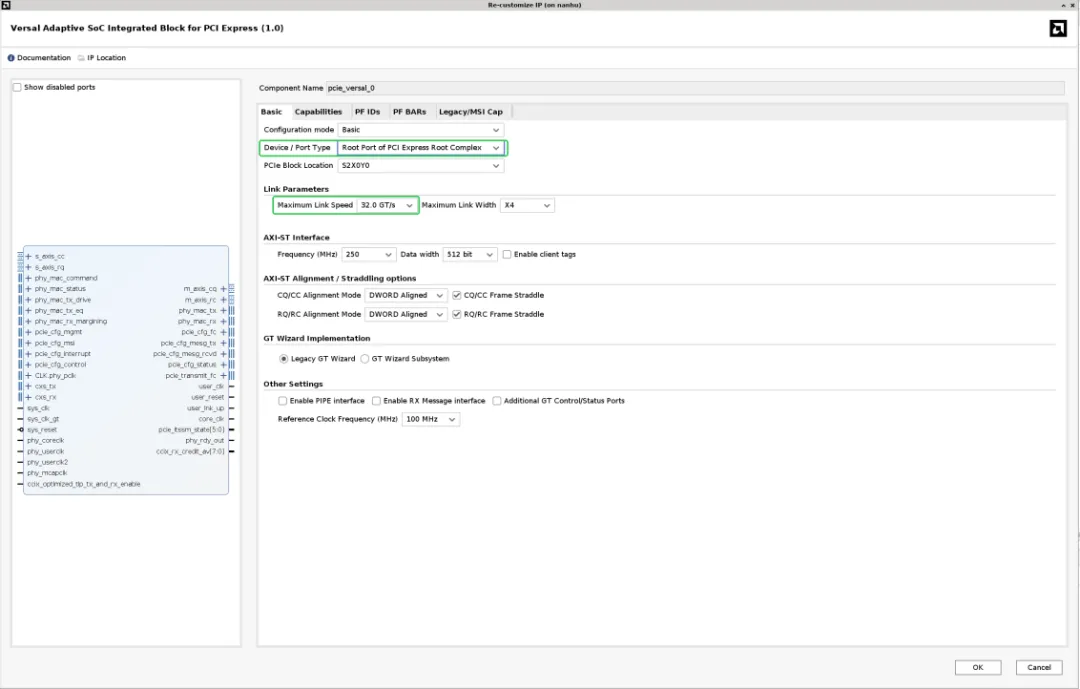Expand the pcie_transmit_fc port plus icon
1080x689 pixels.
pos(223,376)
